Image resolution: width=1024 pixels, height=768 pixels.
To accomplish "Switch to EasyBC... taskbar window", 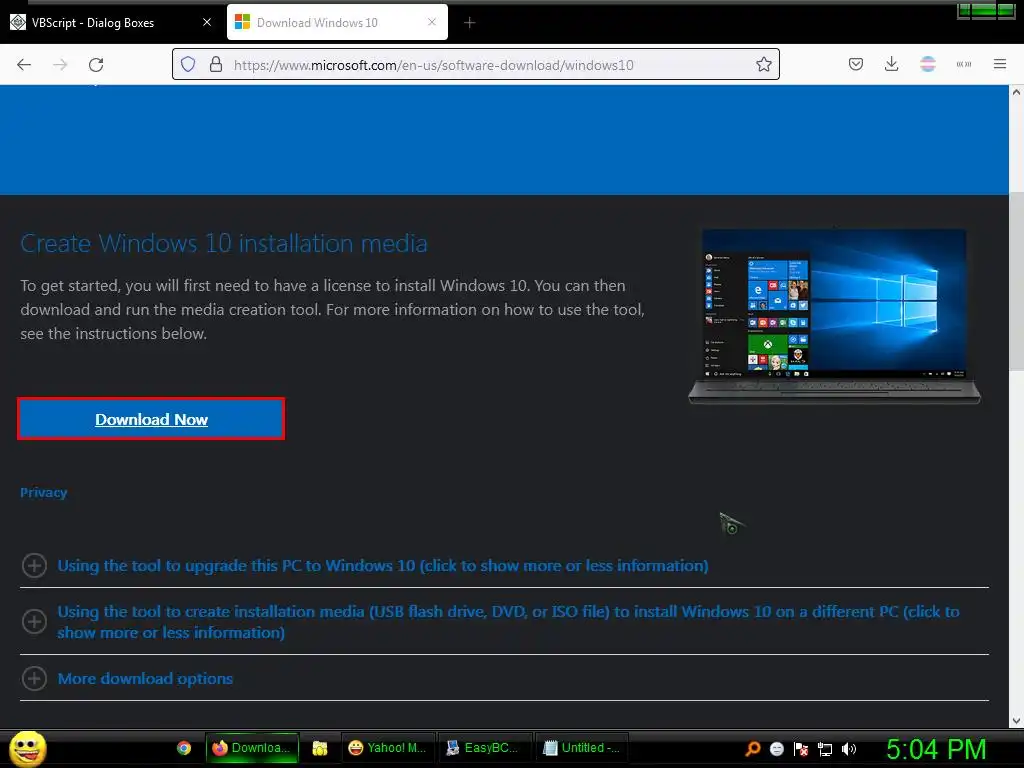I will click(x=484, y=748).
